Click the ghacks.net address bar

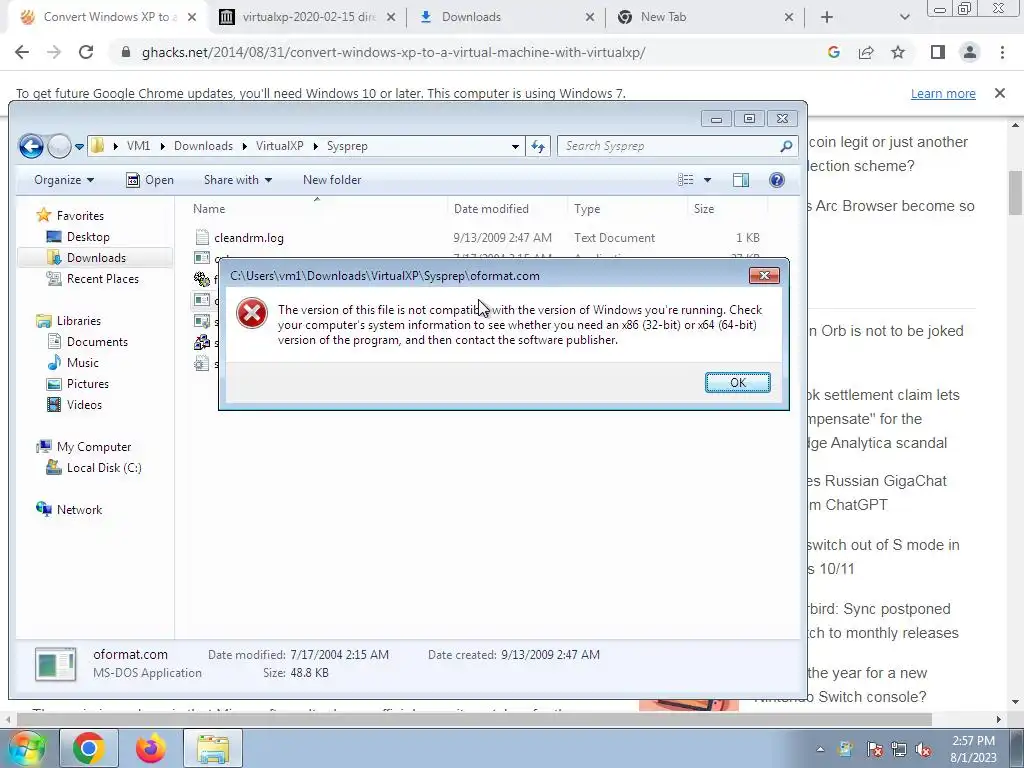tap(393, 53)
